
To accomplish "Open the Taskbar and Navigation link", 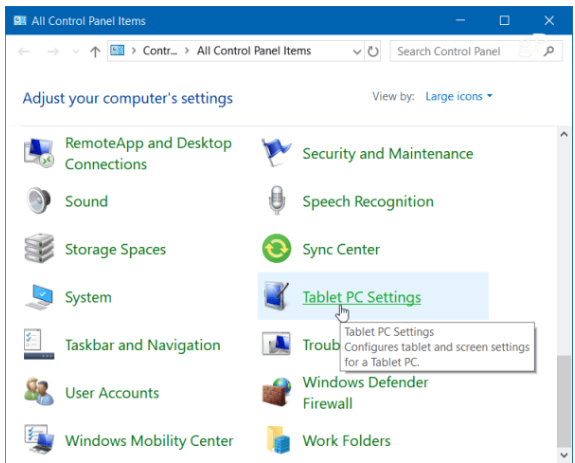I will pos(143,345).
